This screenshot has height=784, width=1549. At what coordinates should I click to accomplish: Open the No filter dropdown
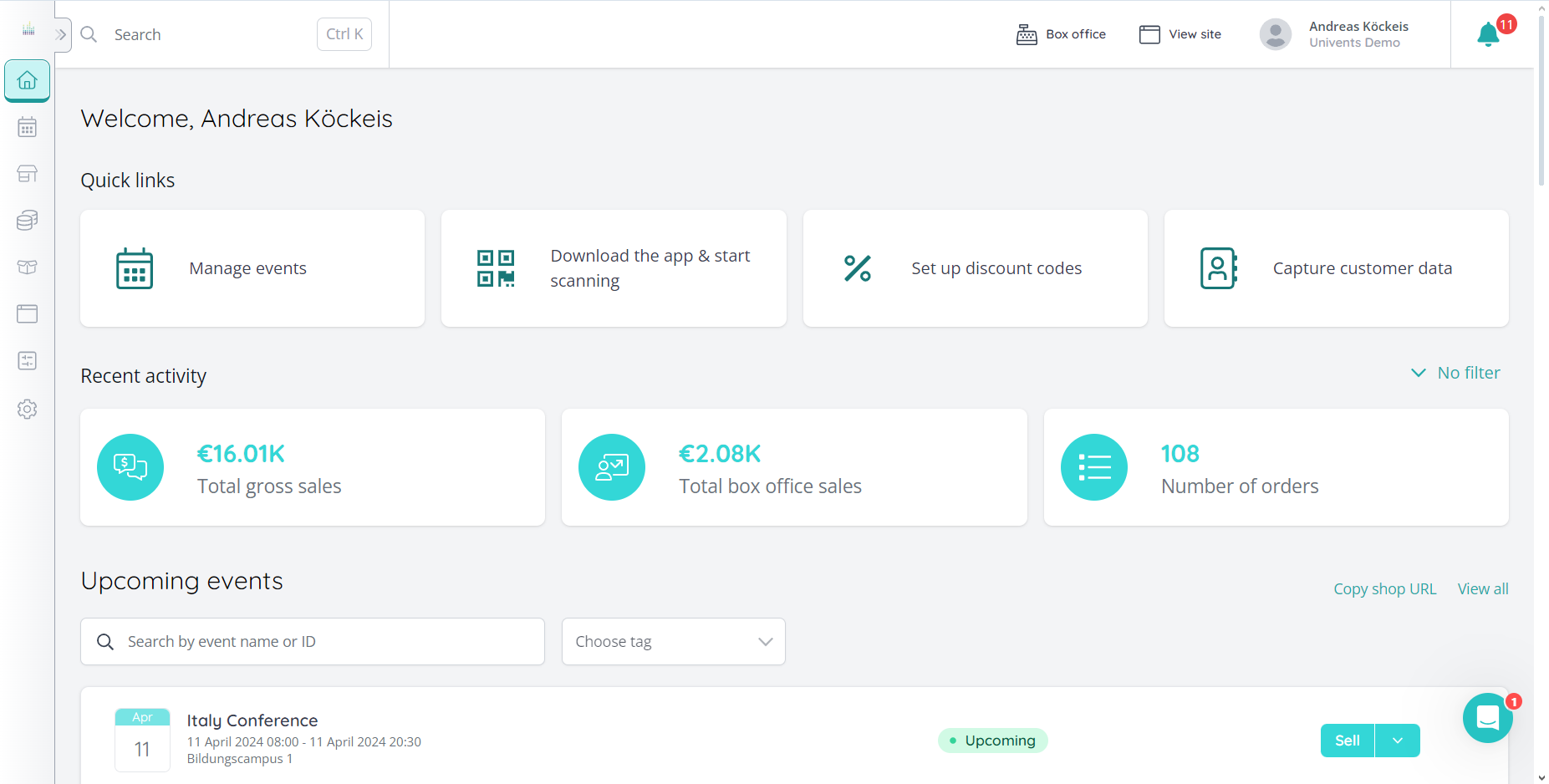[1455, 373]
